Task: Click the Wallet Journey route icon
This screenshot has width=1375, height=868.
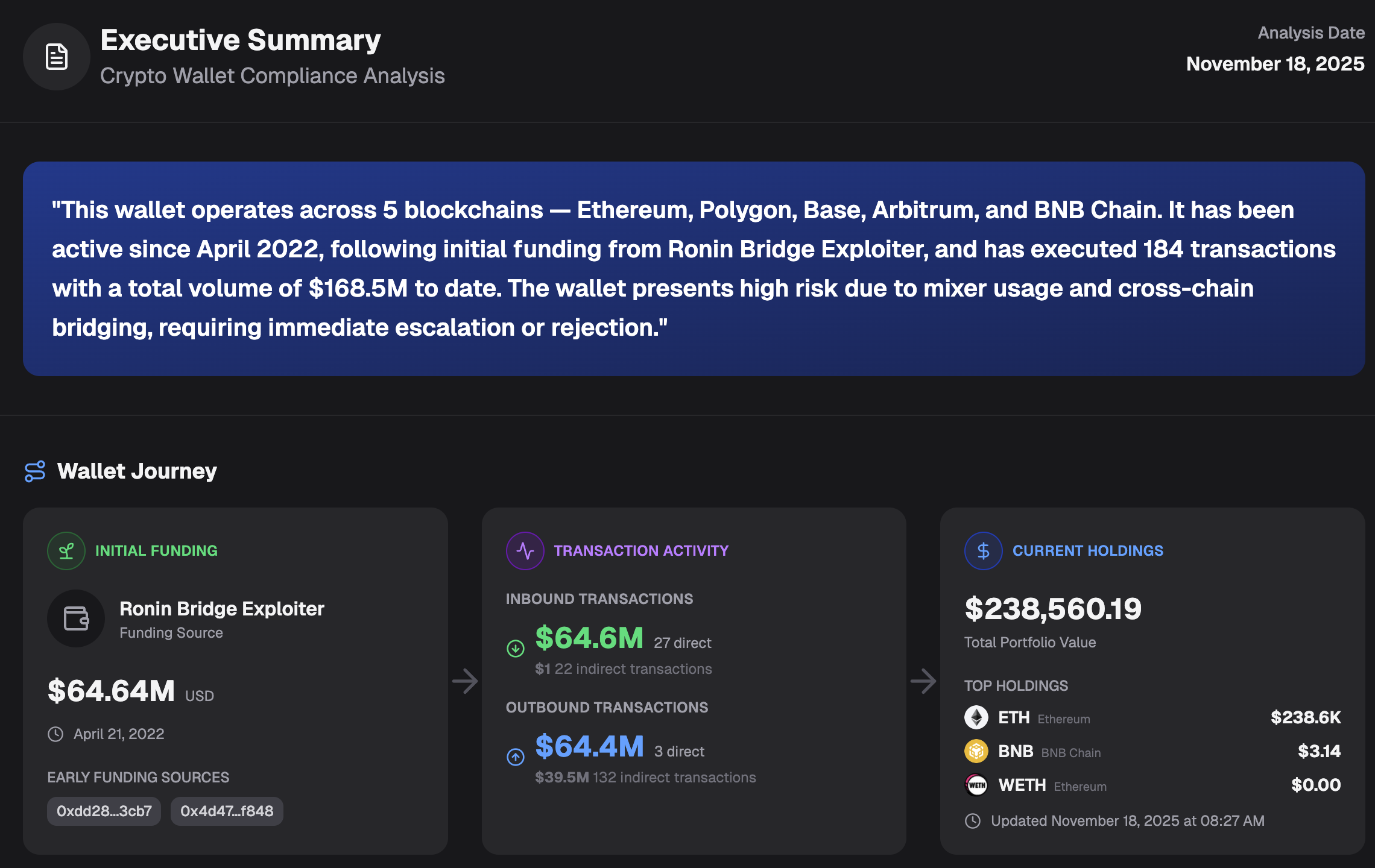Action: click(35, 471)
